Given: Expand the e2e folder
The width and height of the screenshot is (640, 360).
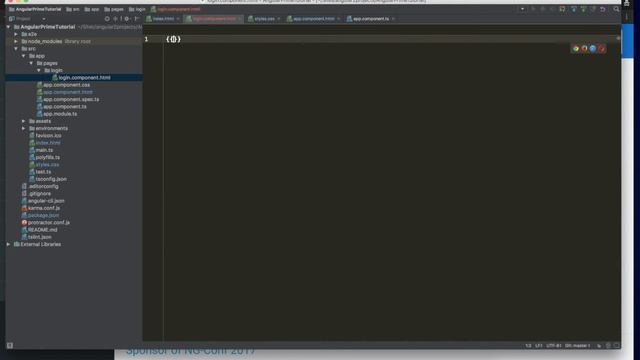Looking at the screenshot, I should 16,34.
